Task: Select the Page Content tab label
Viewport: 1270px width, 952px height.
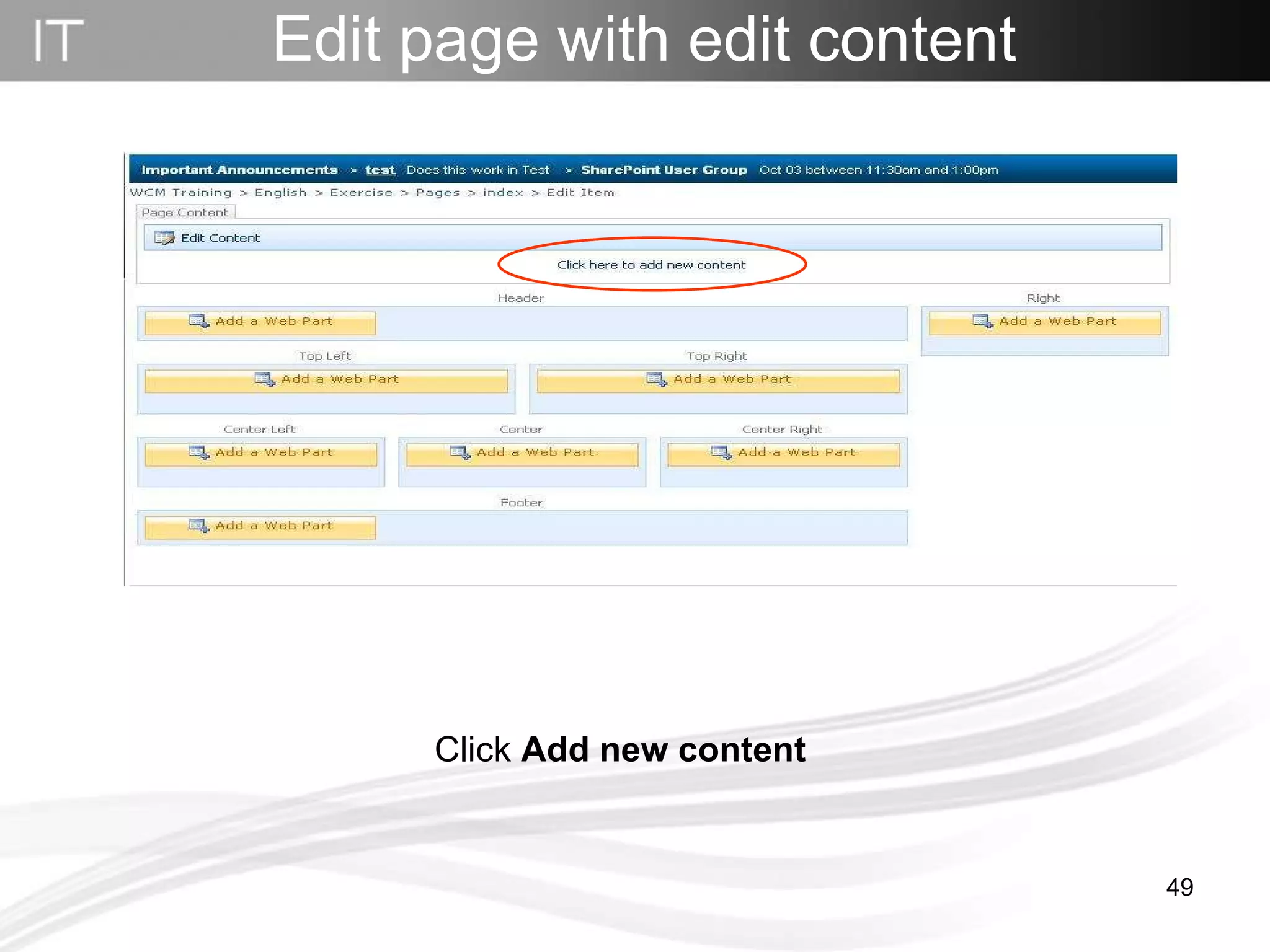Action: click(185, 213)
